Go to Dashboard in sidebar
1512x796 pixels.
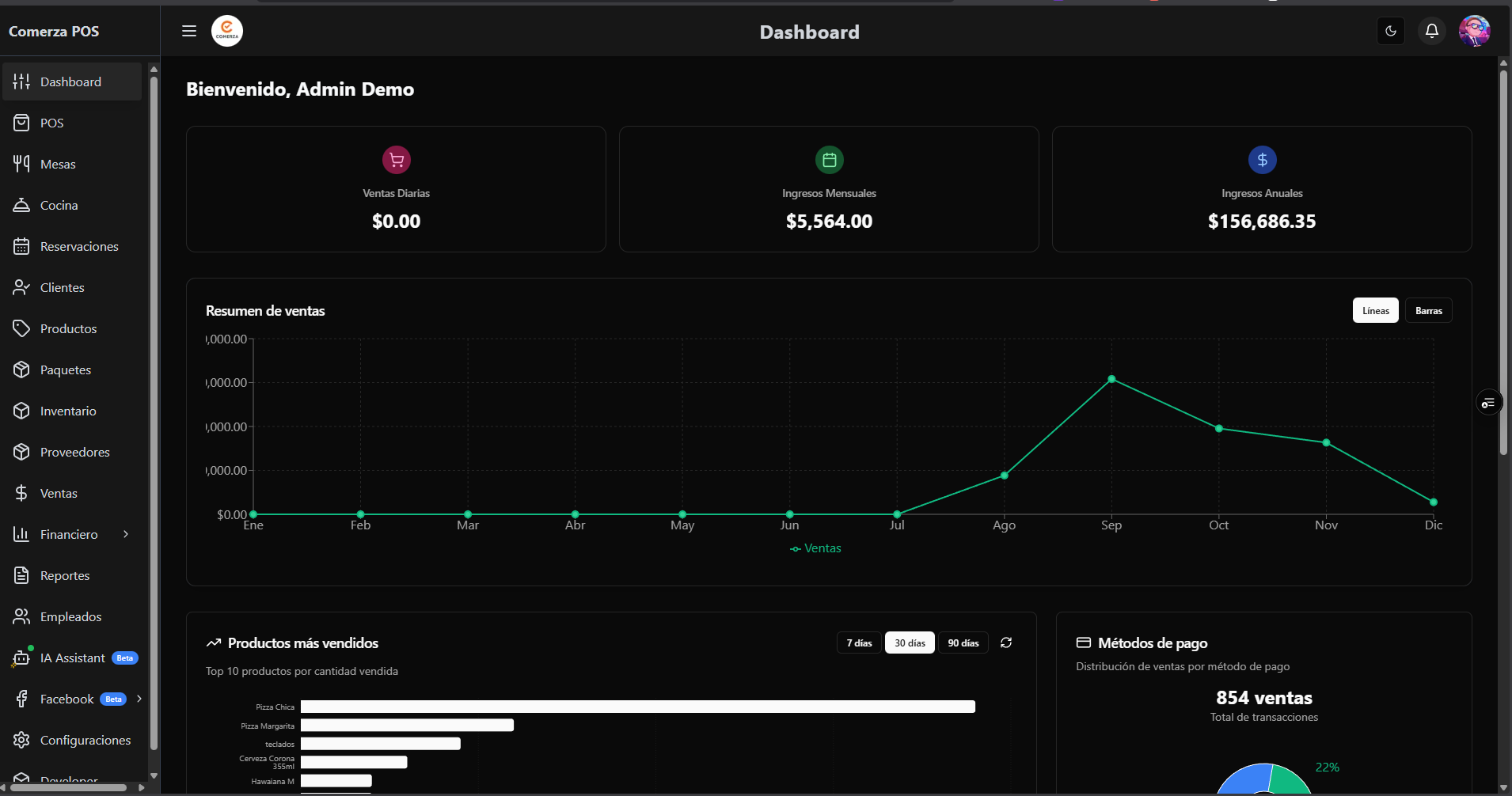(x=72, y=81)
